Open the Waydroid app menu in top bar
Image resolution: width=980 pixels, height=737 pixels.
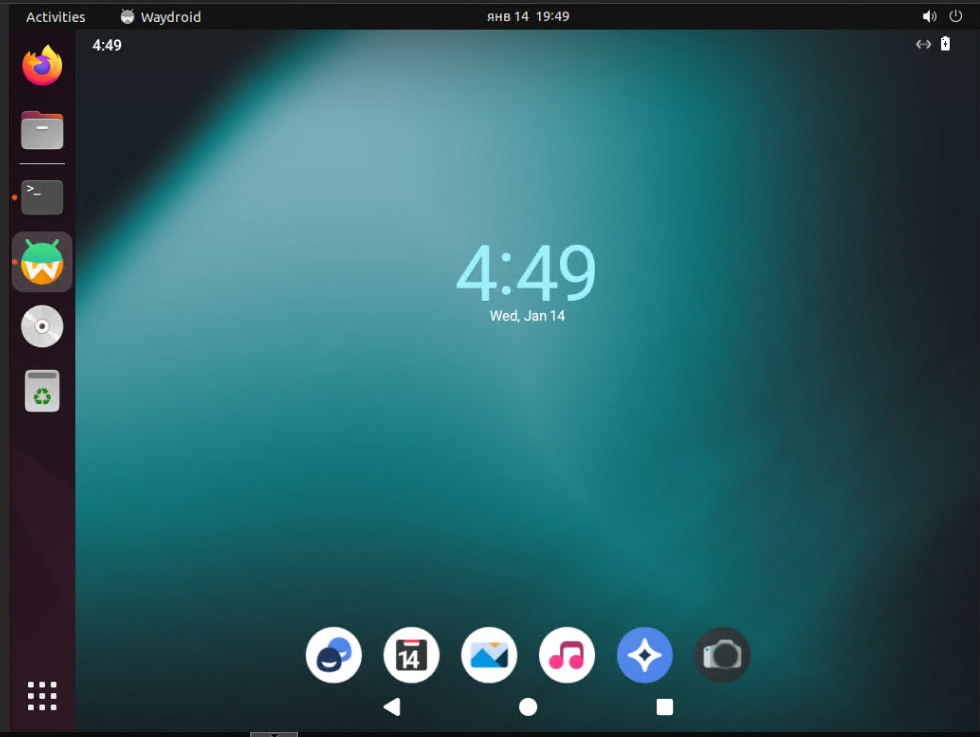[161, 17]
